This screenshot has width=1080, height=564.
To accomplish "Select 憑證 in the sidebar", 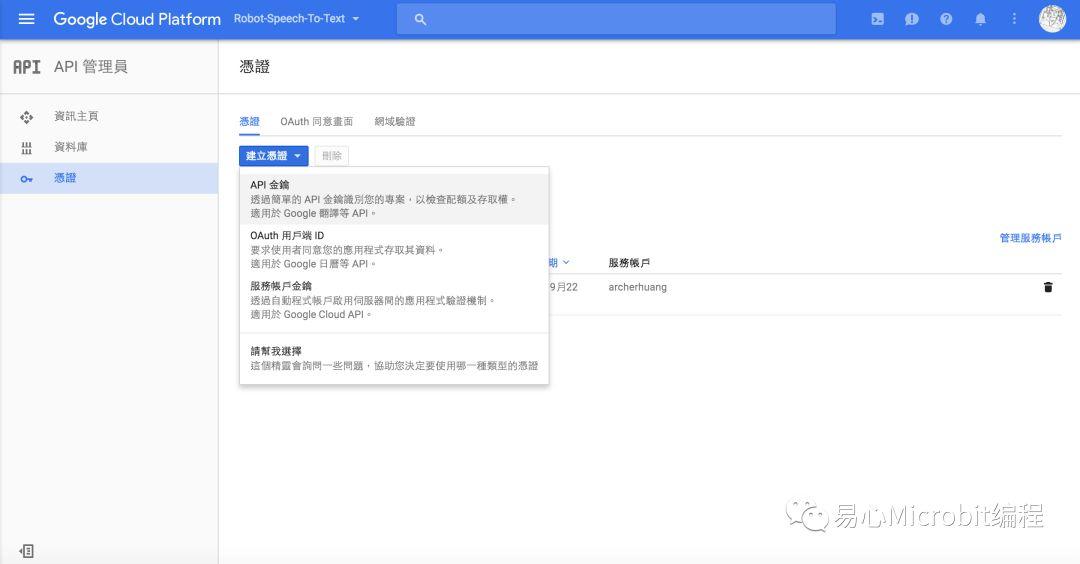I will click(109, 178).
